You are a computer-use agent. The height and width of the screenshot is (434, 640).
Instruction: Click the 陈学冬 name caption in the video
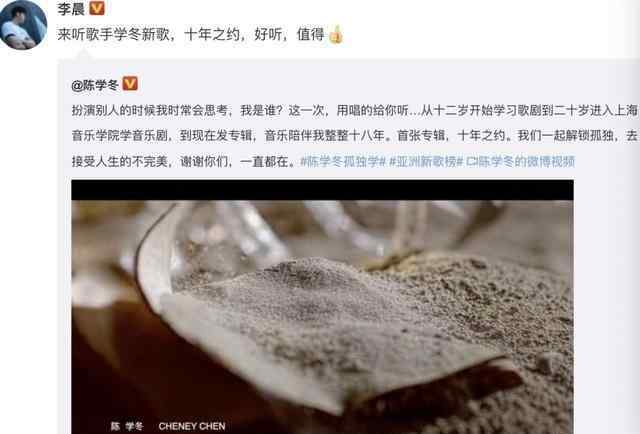[x=127, y=426]
